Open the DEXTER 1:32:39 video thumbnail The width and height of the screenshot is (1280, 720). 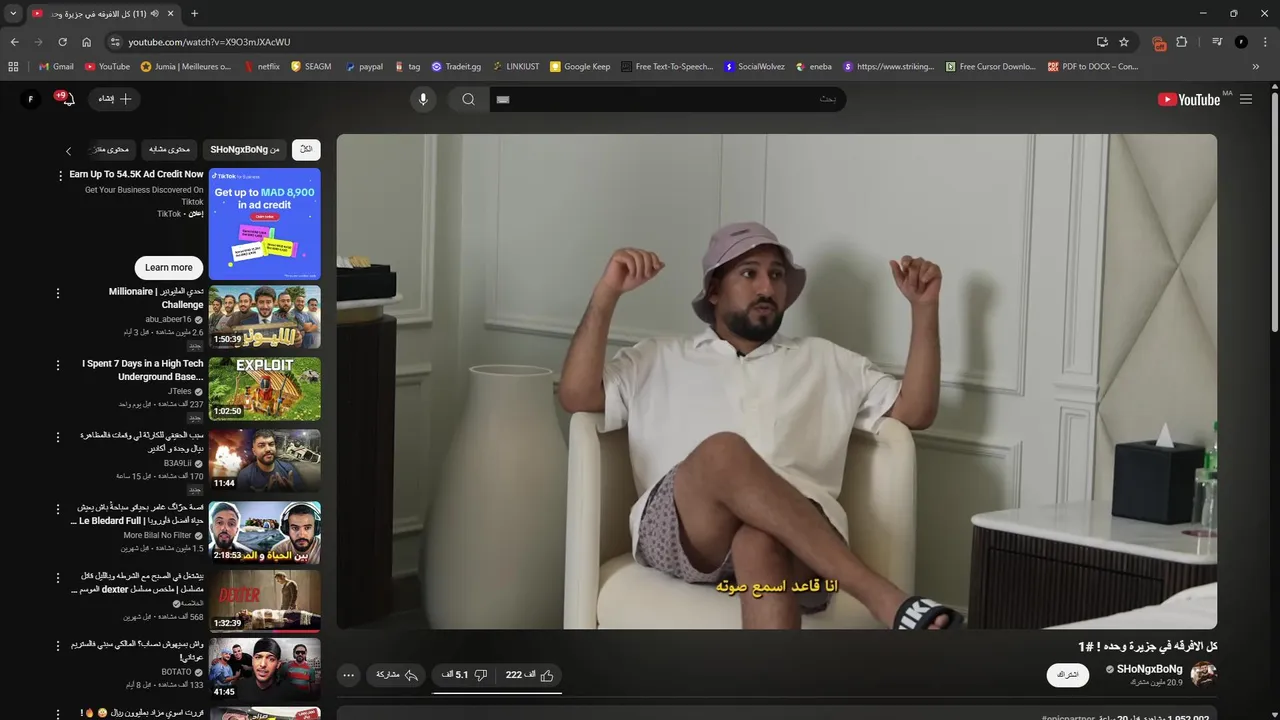tap(265, 601)
